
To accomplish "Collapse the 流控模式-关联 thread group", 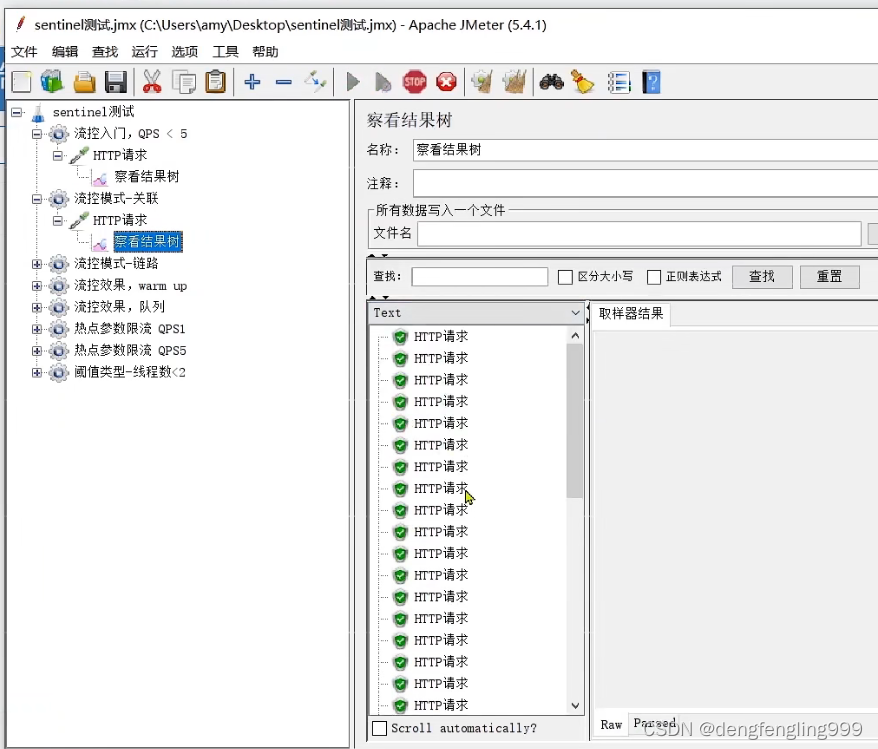I will point(37,199).
